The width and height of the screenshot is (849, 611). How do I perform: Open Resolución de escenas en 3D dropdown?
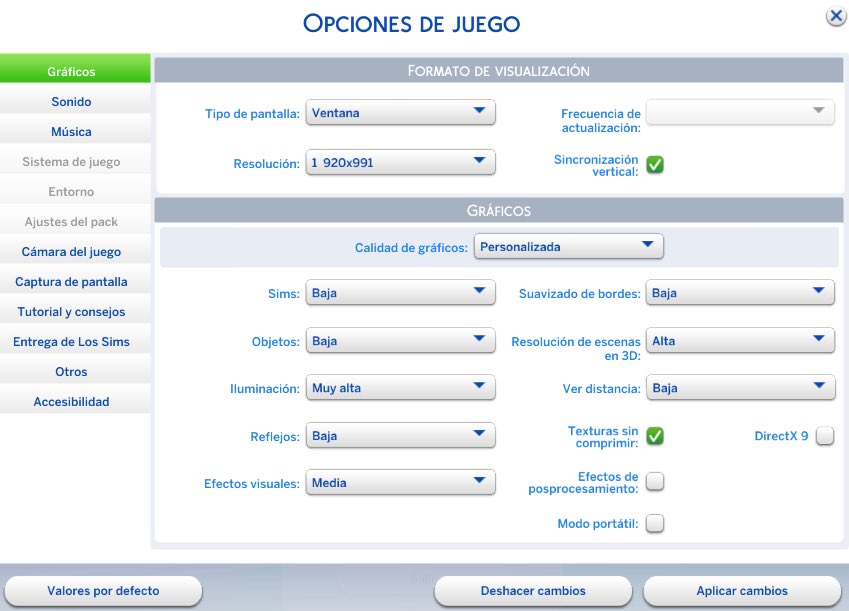(740, 341)
